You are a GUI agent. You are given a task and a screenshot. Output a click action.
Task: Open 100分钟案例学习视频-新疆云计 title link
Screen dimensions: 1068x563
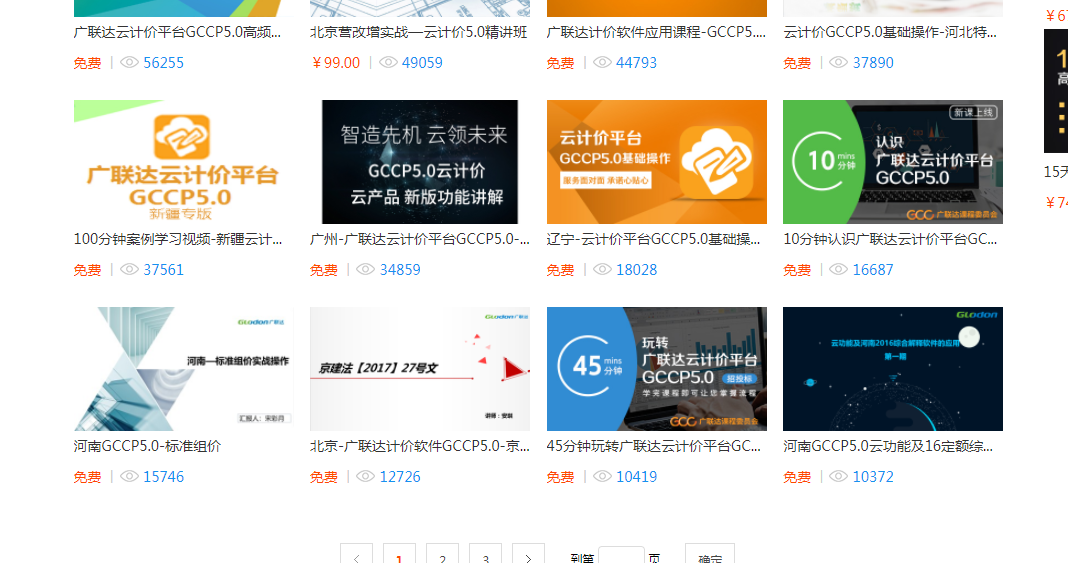178,239
